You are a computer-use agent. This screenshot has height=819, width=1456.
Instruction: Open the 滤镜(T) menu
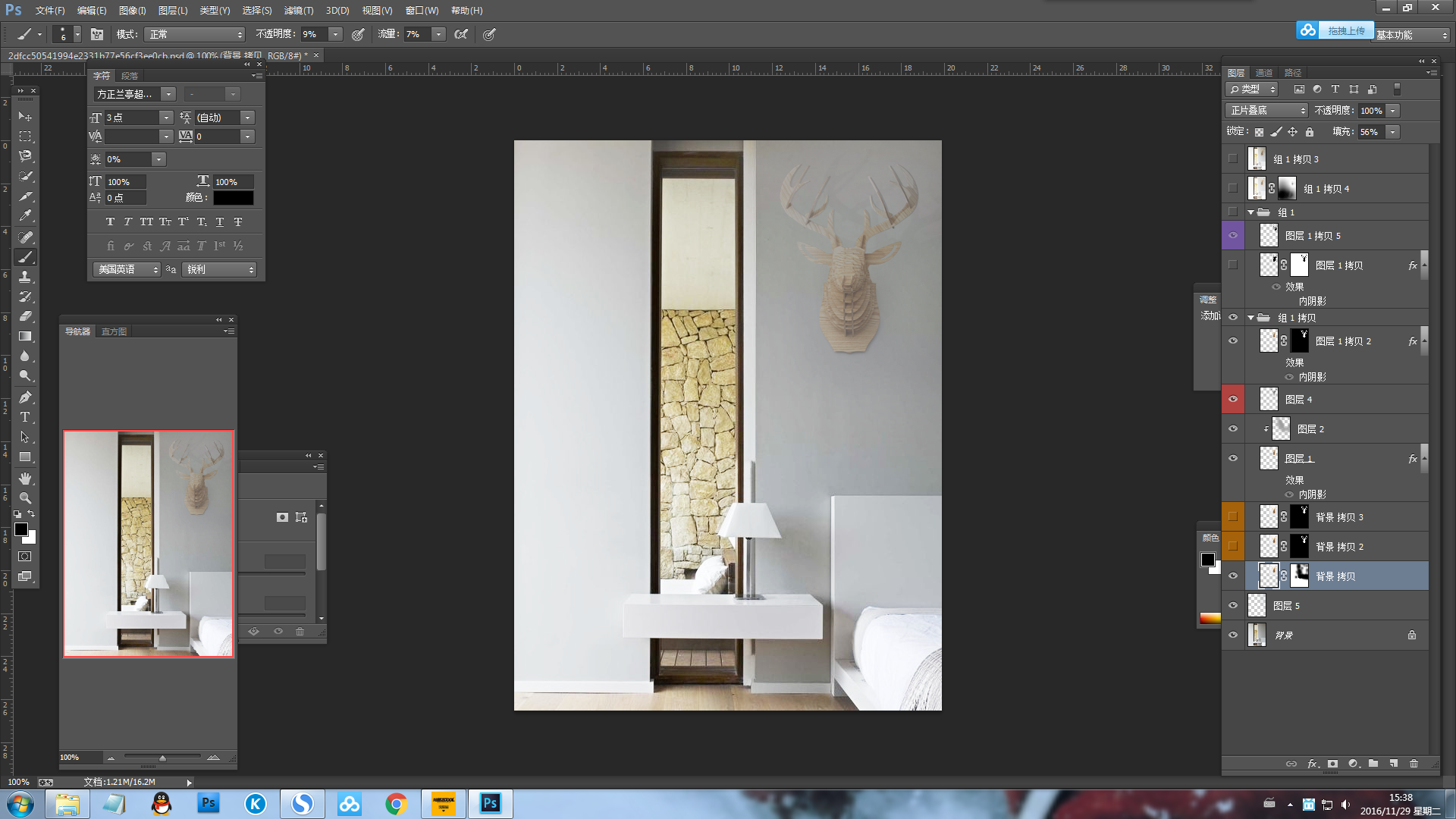point(298,11)
